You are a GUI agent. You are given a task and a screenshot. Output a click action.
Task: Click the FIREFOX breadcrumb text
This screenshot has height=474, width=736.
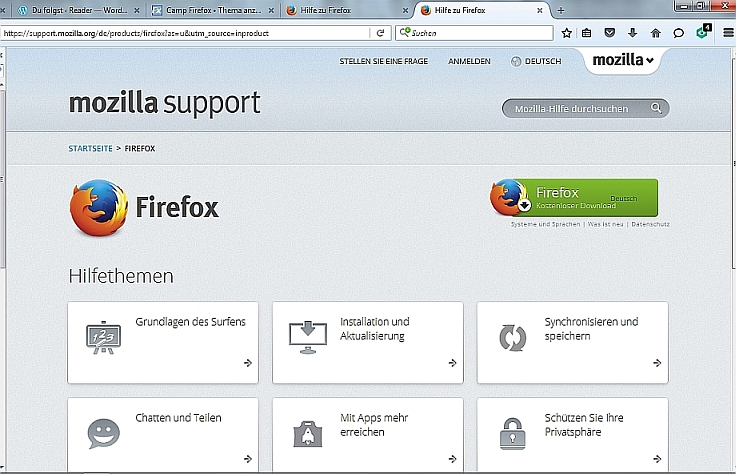click(139, 148)
